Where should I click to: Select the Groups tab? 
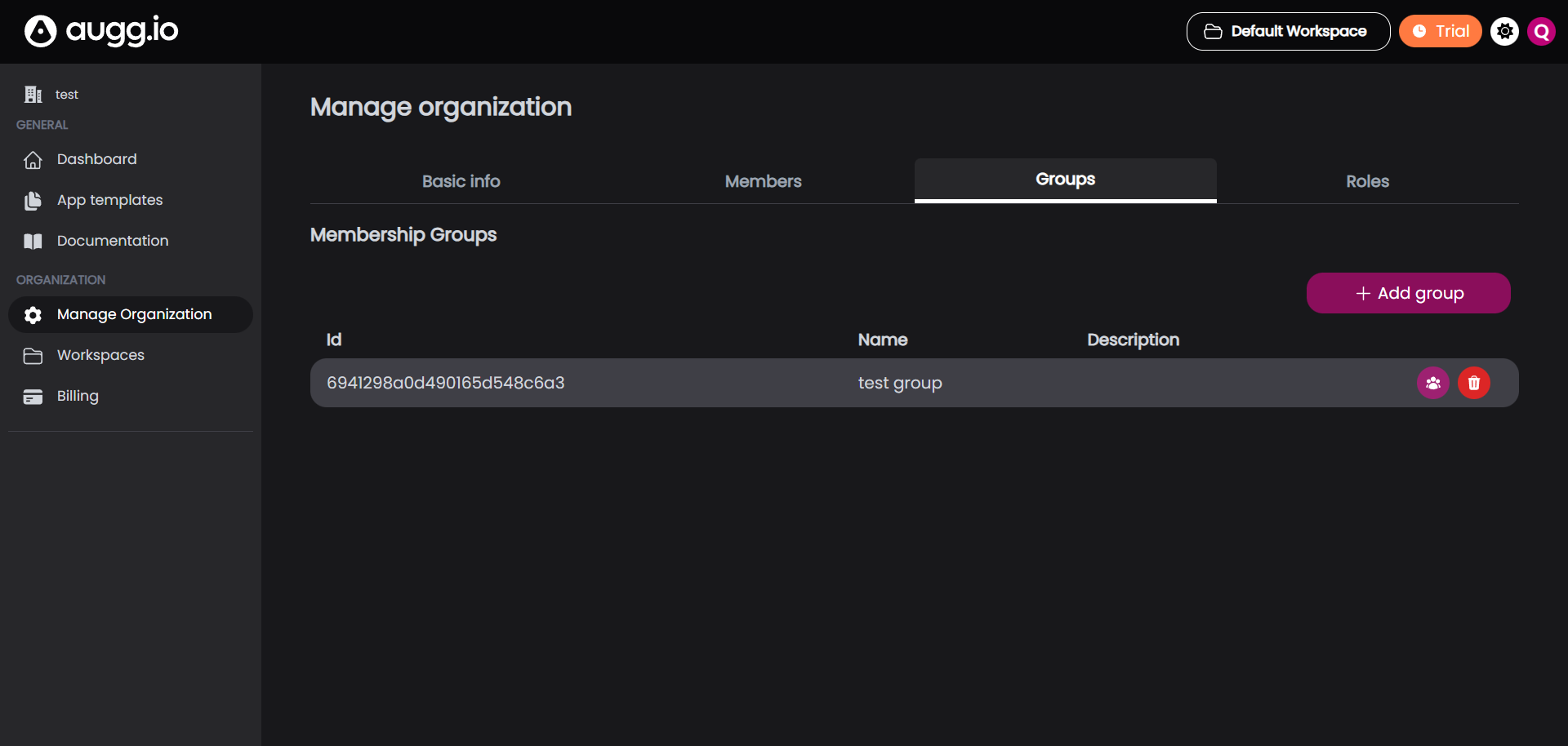1065,180
